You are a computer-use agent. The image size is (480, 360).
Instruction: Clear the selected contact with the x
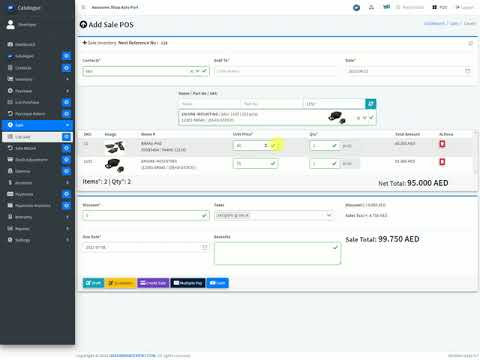coord(192,71)
